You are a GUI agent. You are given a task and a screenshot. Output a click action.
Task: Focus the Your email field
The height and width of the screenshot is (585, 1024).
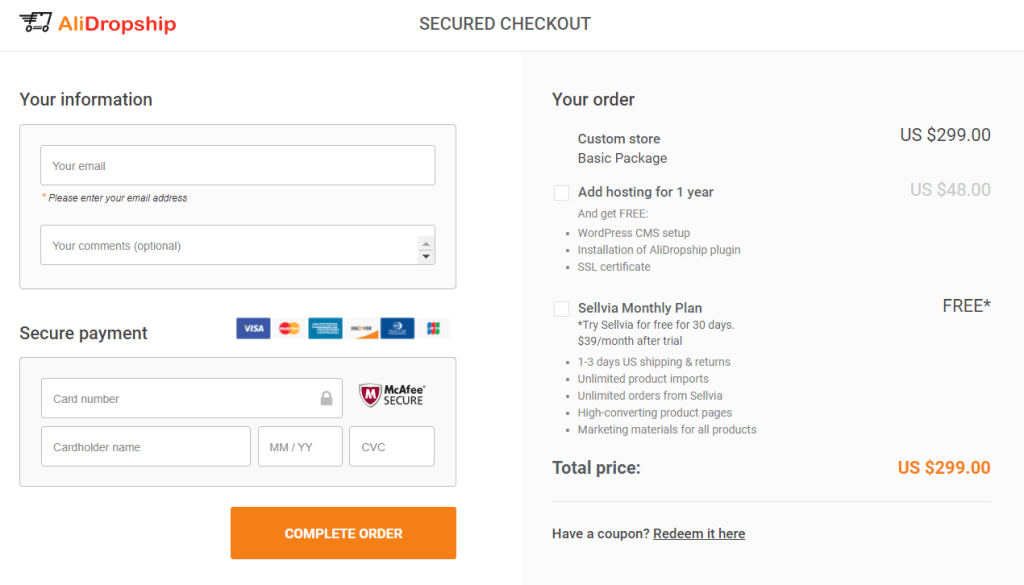coord(238,165)
